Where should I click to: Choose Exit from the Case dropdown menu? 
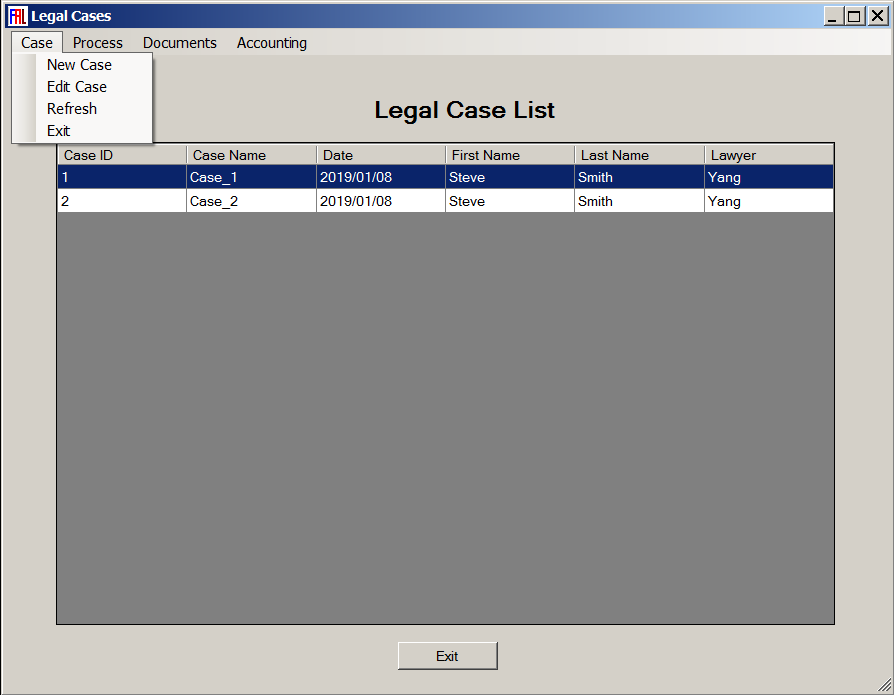click(59, 131)
